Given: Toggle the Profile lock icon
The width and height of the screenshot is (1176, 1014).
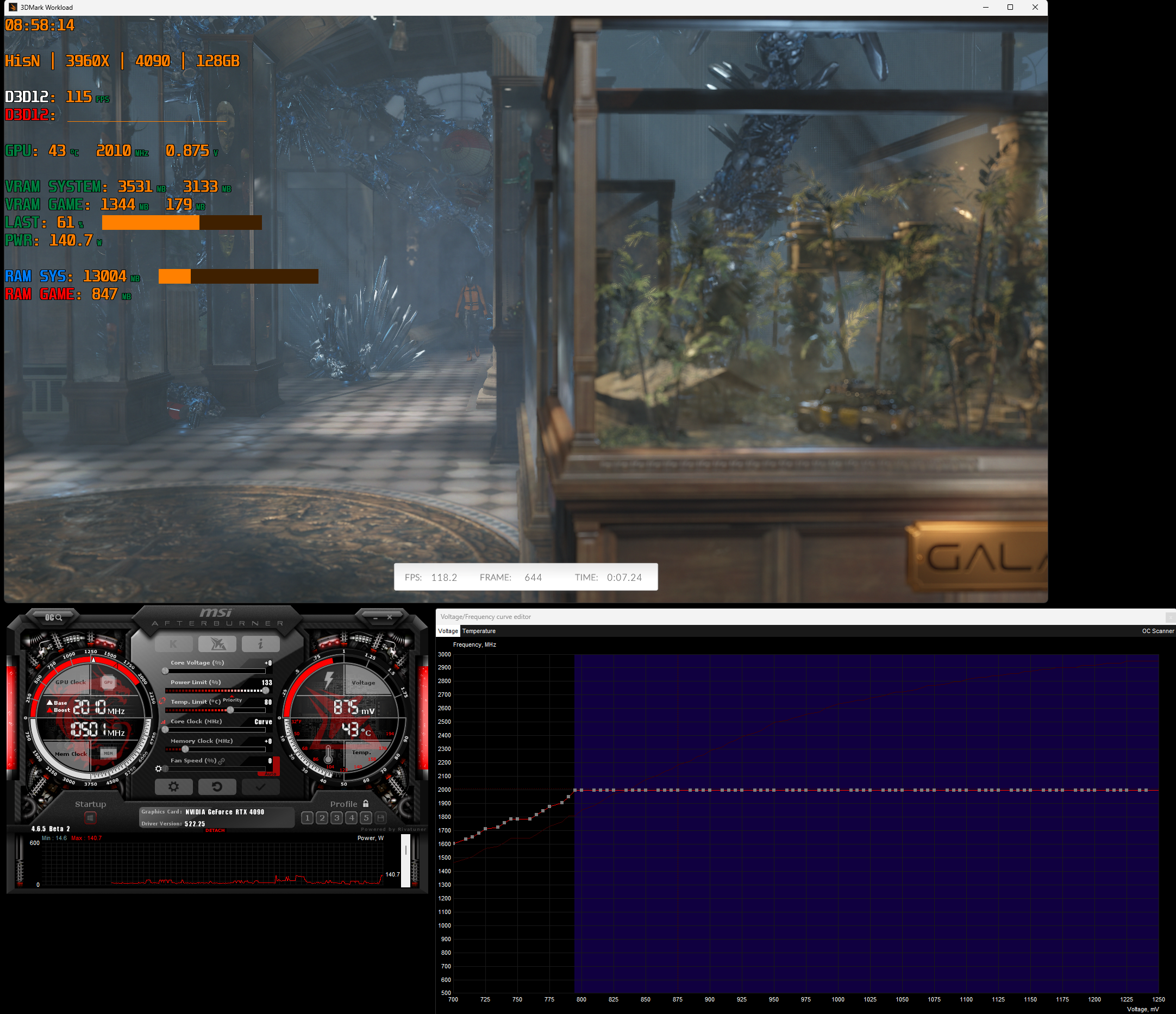Looking at the screenshot, I should tap(366, 804).
